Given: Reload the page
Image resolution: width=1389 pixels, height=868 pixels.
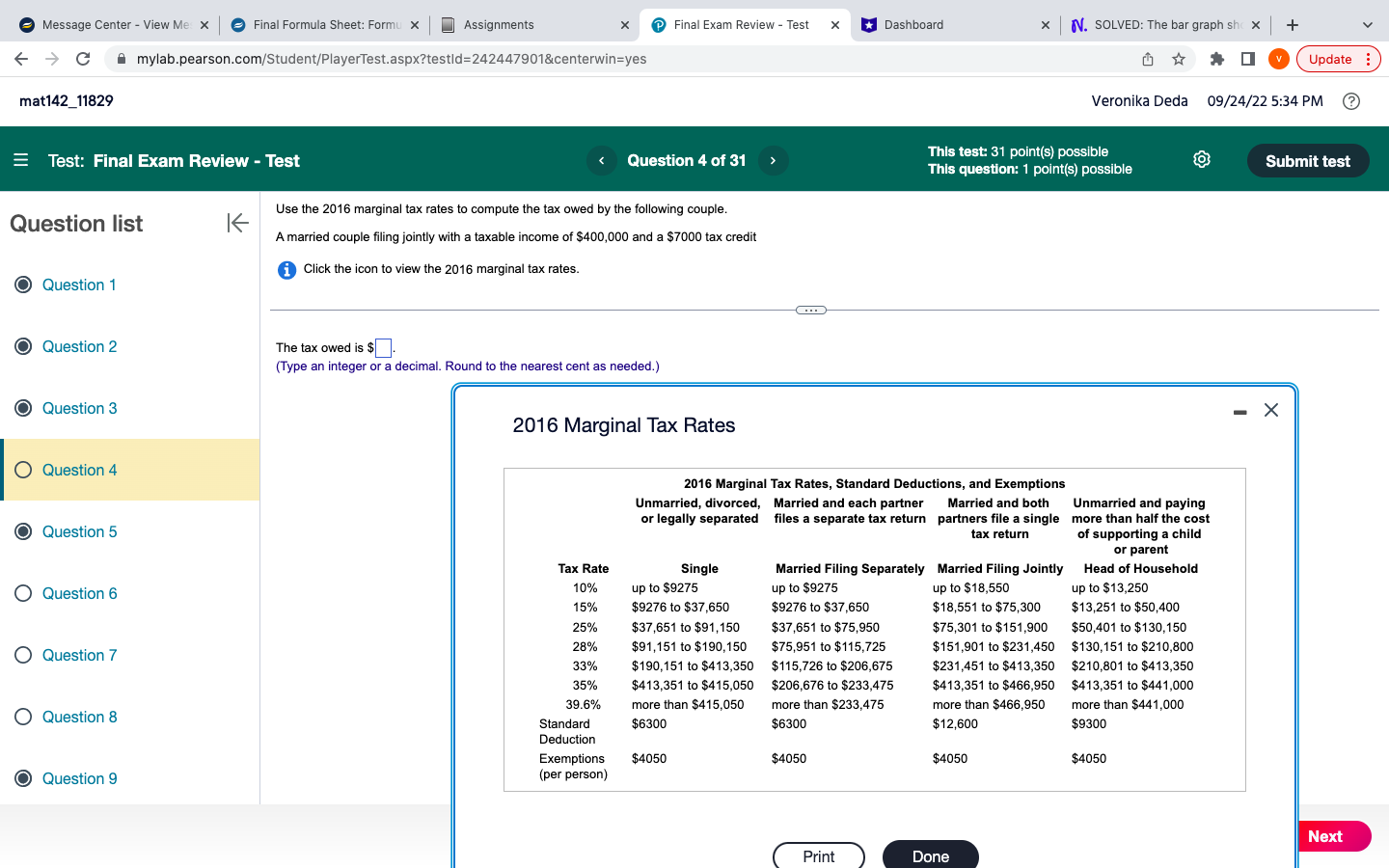Looking at the screenshot, I should (83, 59).
